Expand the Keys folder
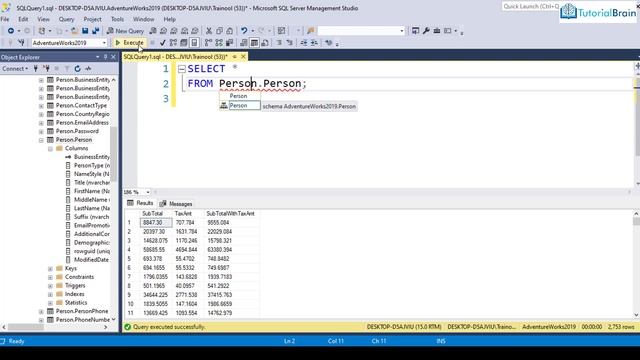The height and width of the screenshot is (360, 640). pos(50,269)
